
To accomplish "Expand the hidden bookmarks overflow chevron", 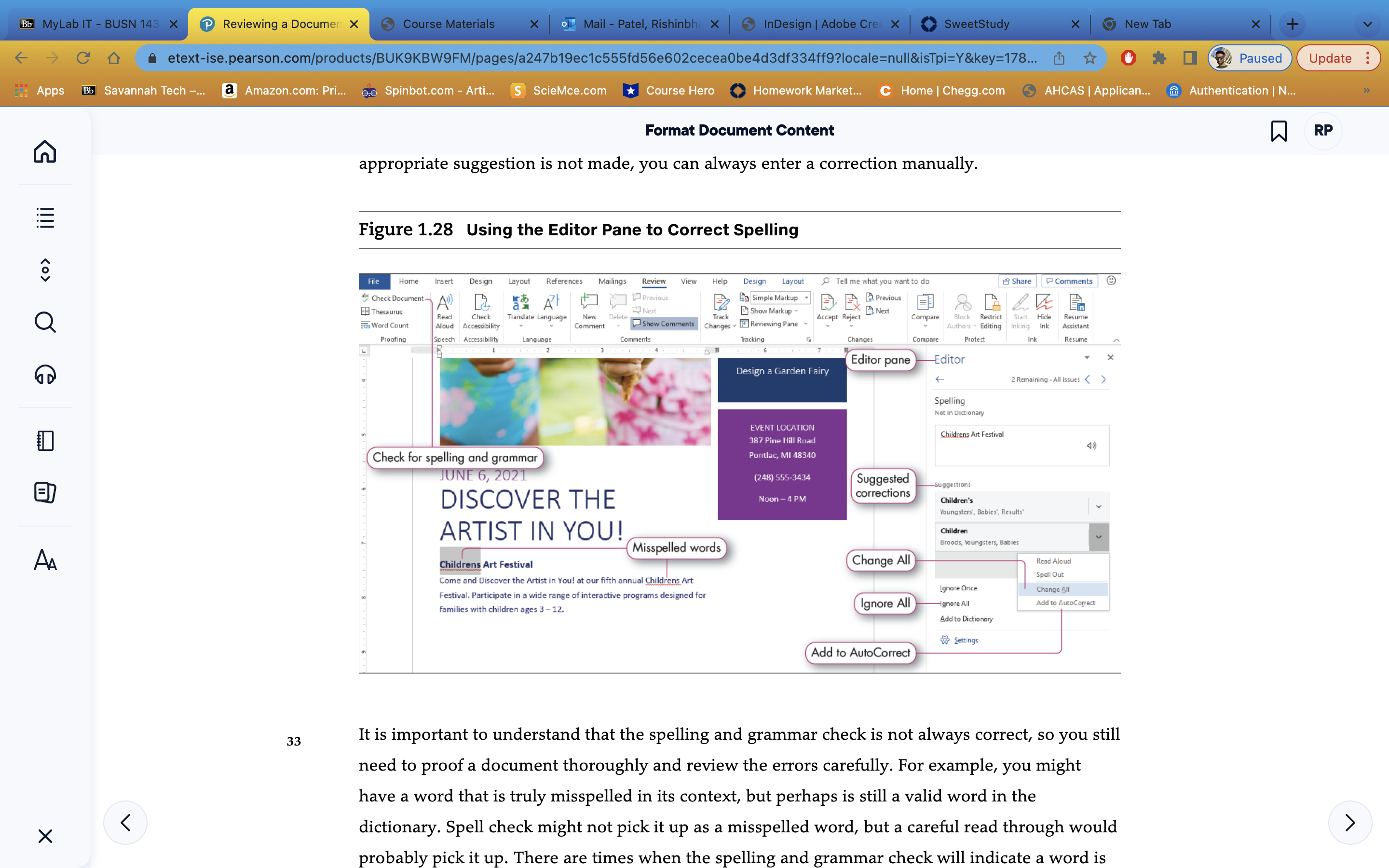I will [1367, 91].
